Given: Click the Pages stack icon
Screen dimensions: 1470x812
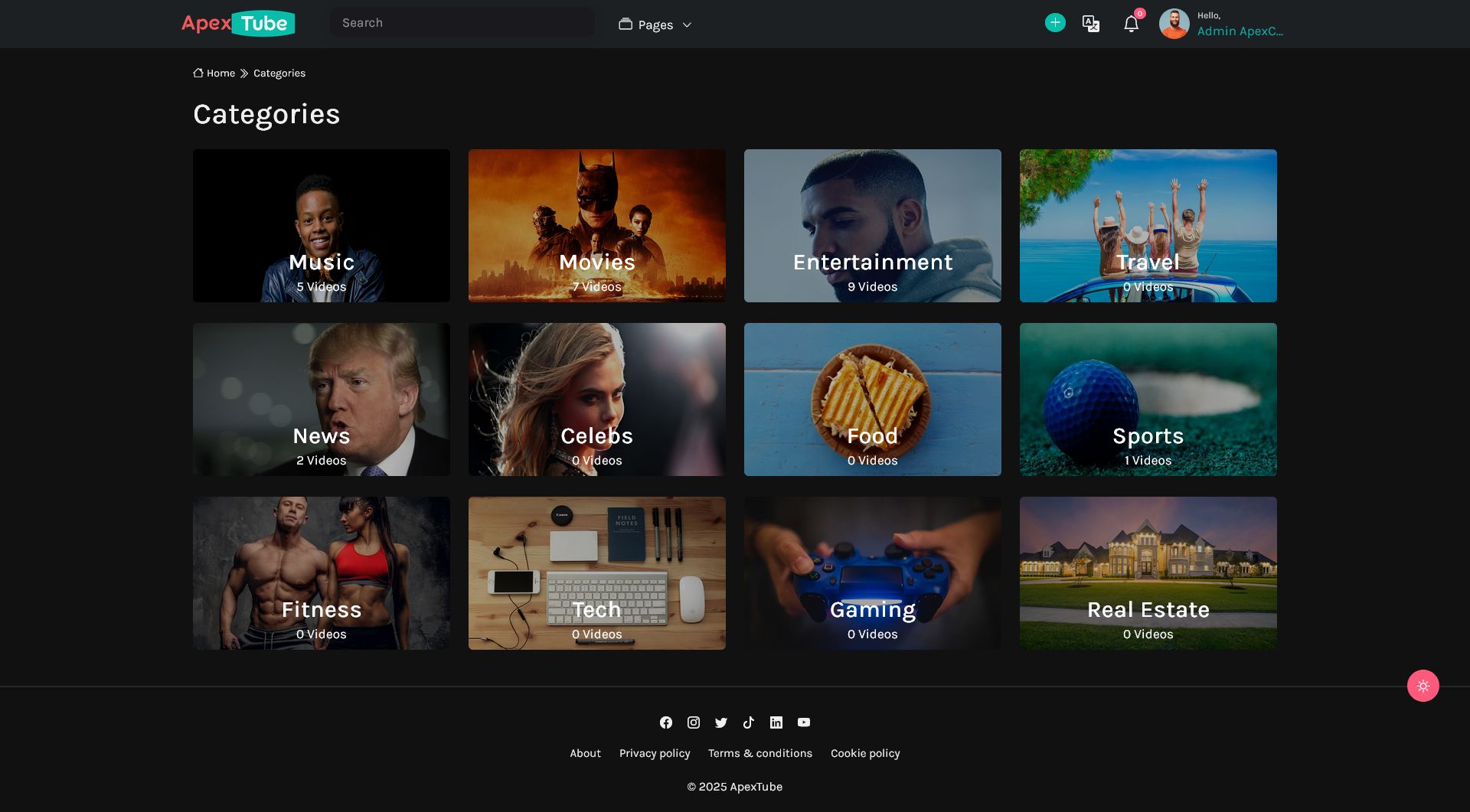Looking at the screenshot, I should 626,24.
